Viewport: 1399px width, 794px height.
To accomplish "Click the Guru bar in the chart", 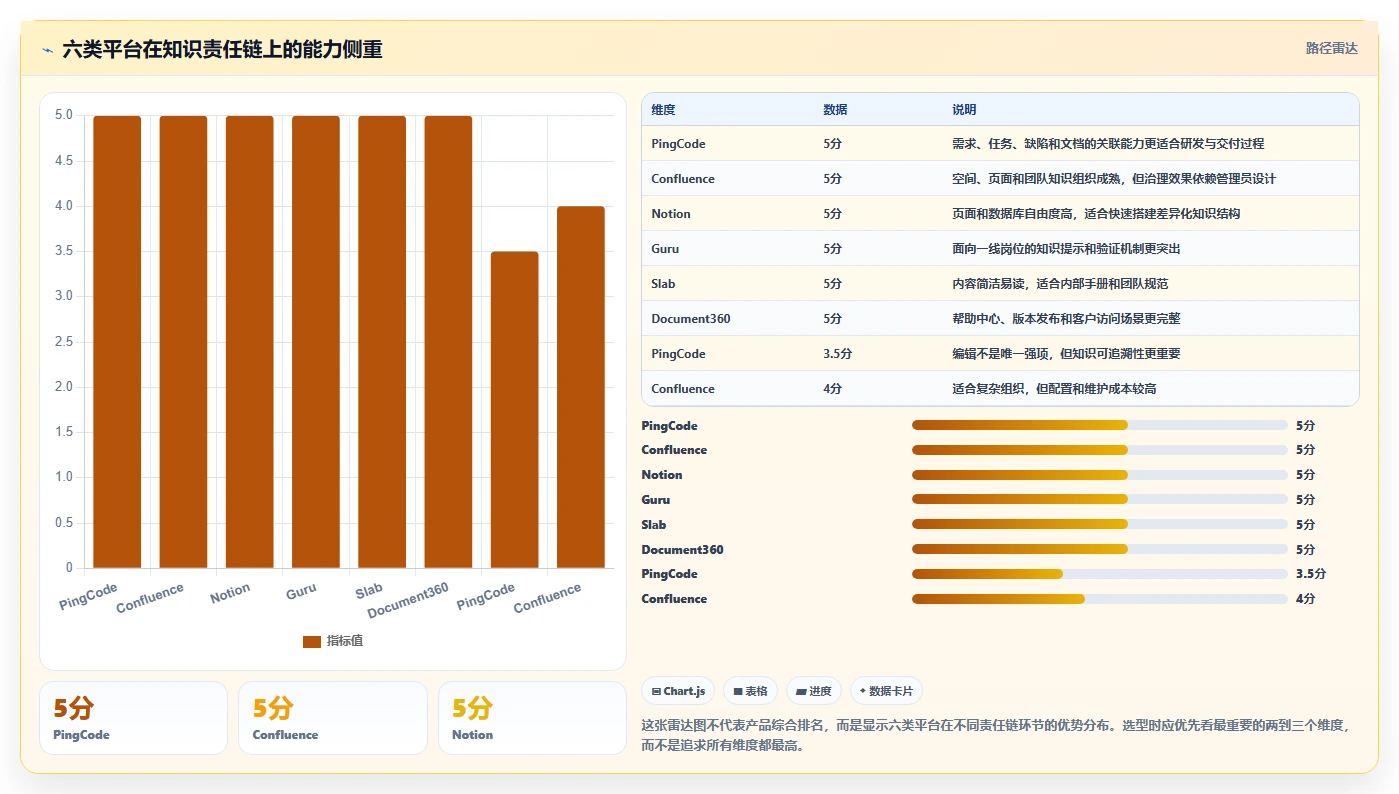I will tap(315, 342).
